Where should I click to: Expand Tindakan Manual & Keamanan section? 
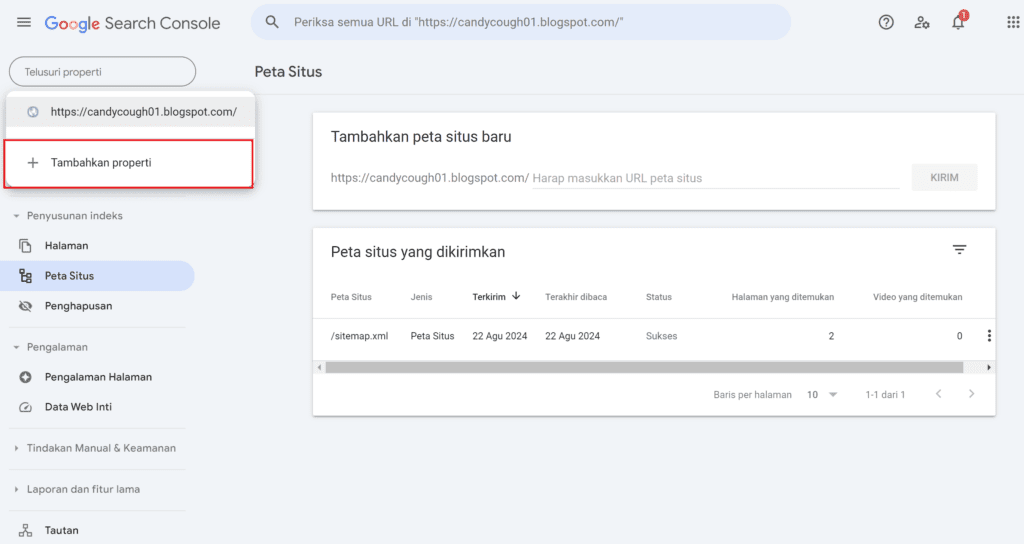(x=16, y=448)
